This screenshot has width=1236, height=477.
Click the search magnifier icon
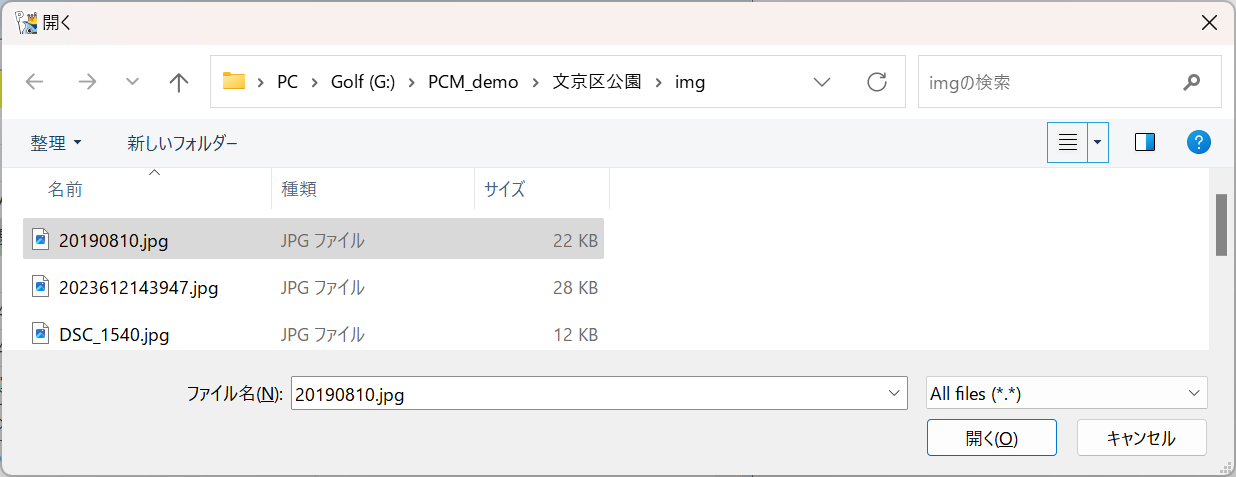coord(1191,82)
